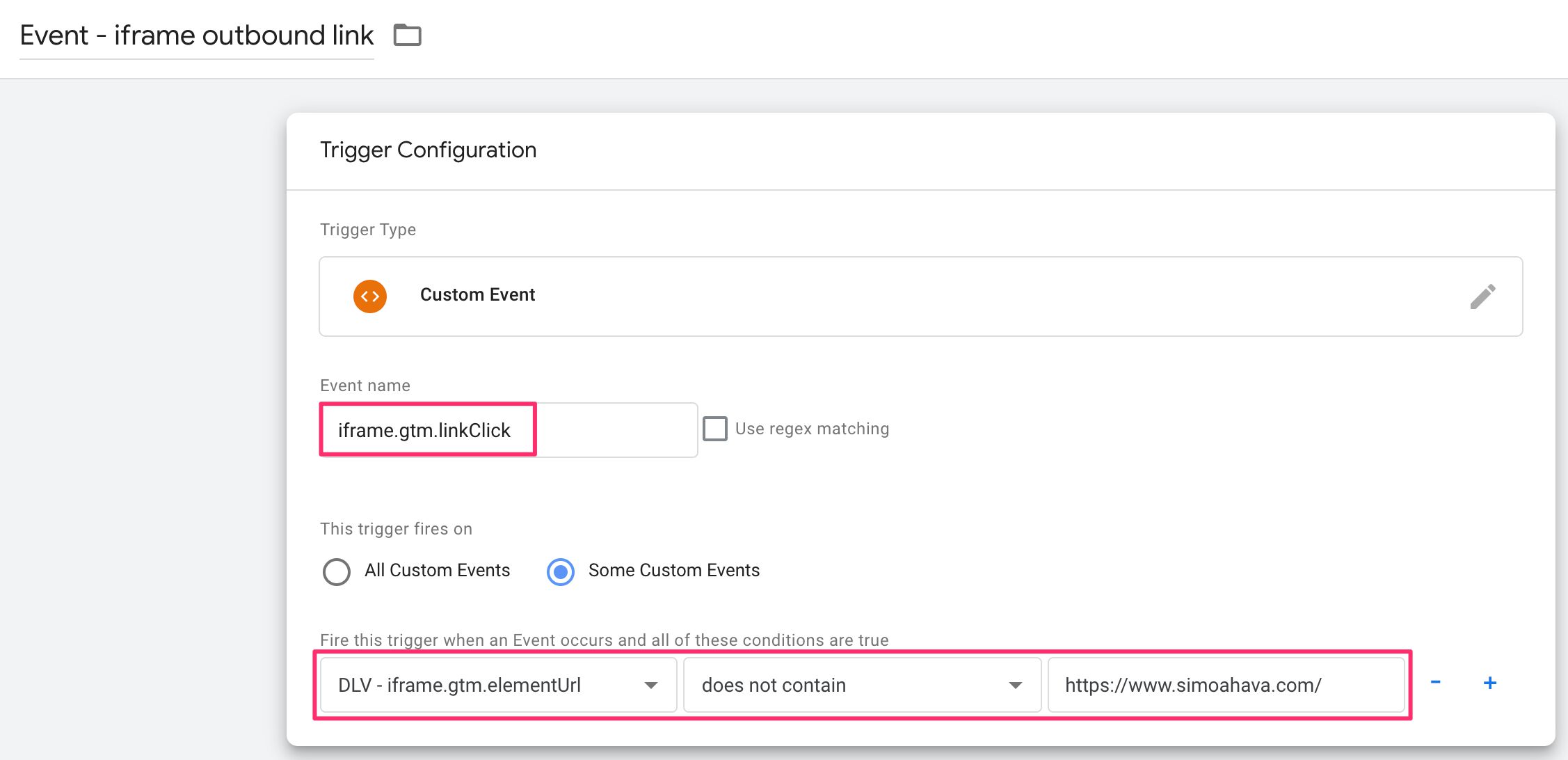The image size is (1568, 760).
Task: Open 'does not contain' operator dropdown
Action: coord(862,685)
